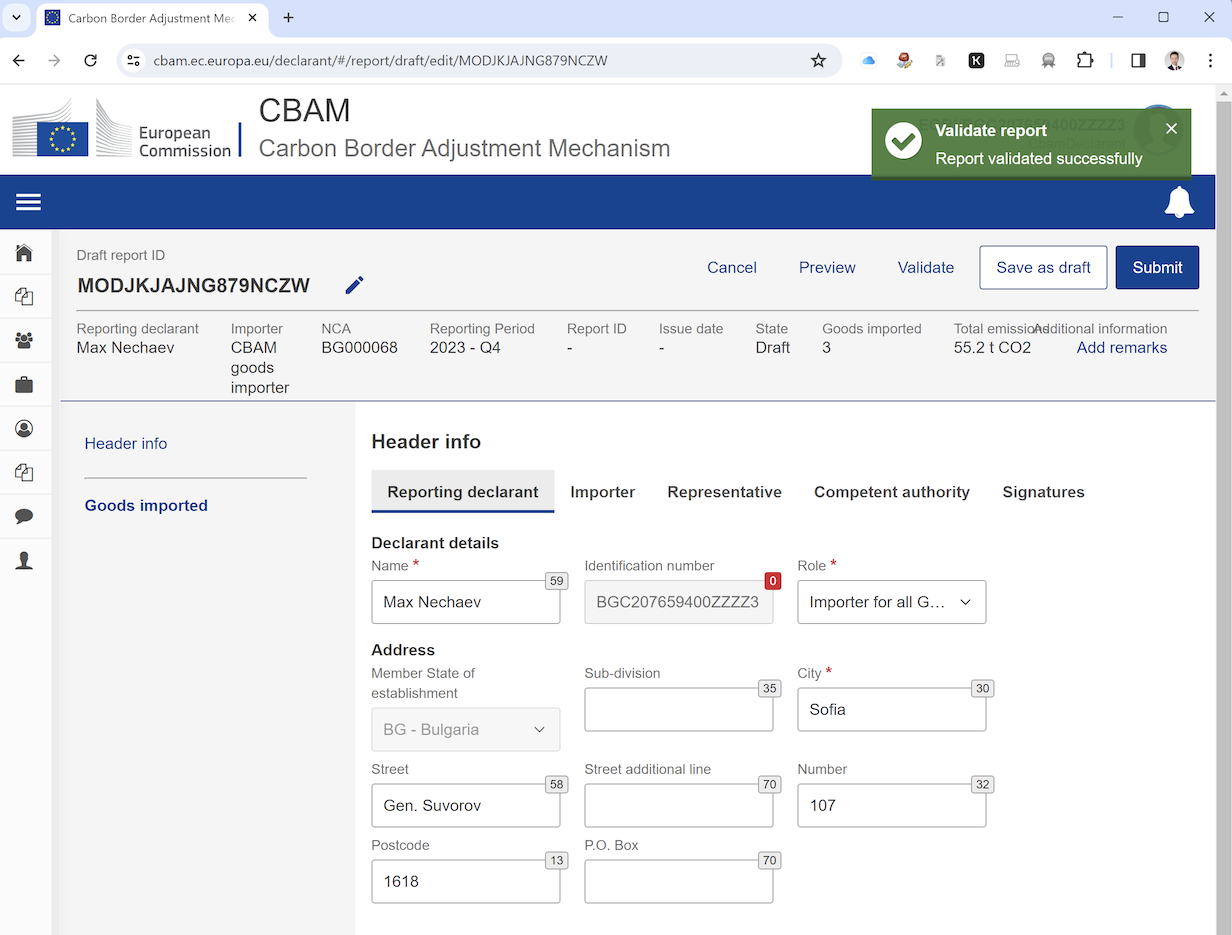Open profile section via person-in-circle icon
The height and width of the screenshot is (935, 1232).
coord(25,428)
